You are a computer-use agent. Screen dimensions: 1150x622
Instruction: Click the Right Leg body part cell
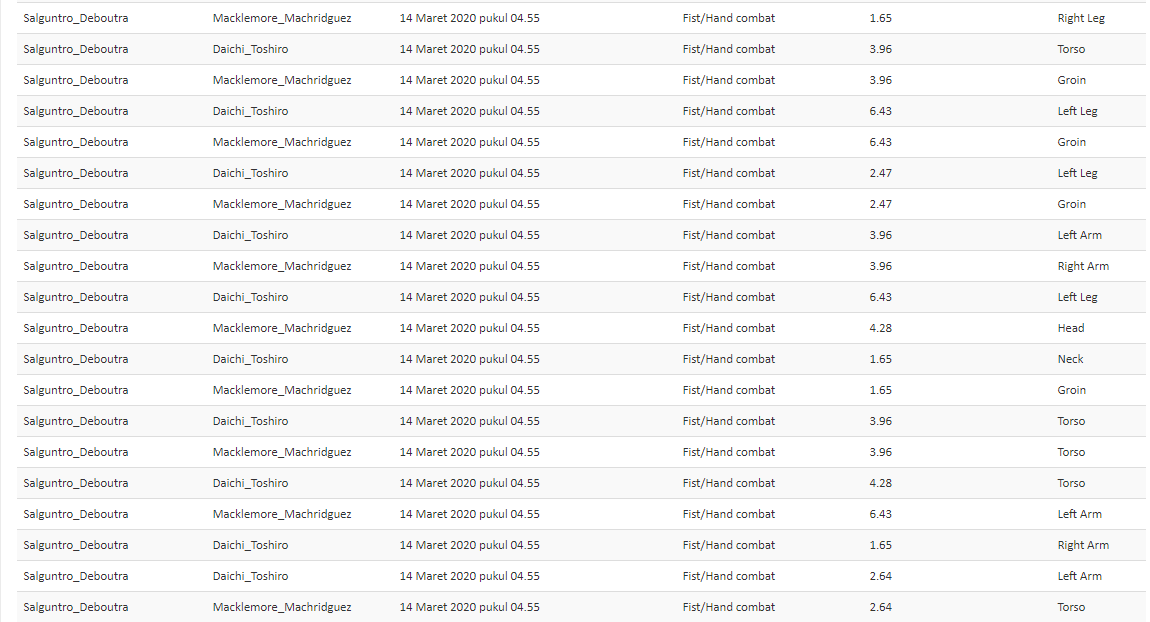coord(1080,18)
